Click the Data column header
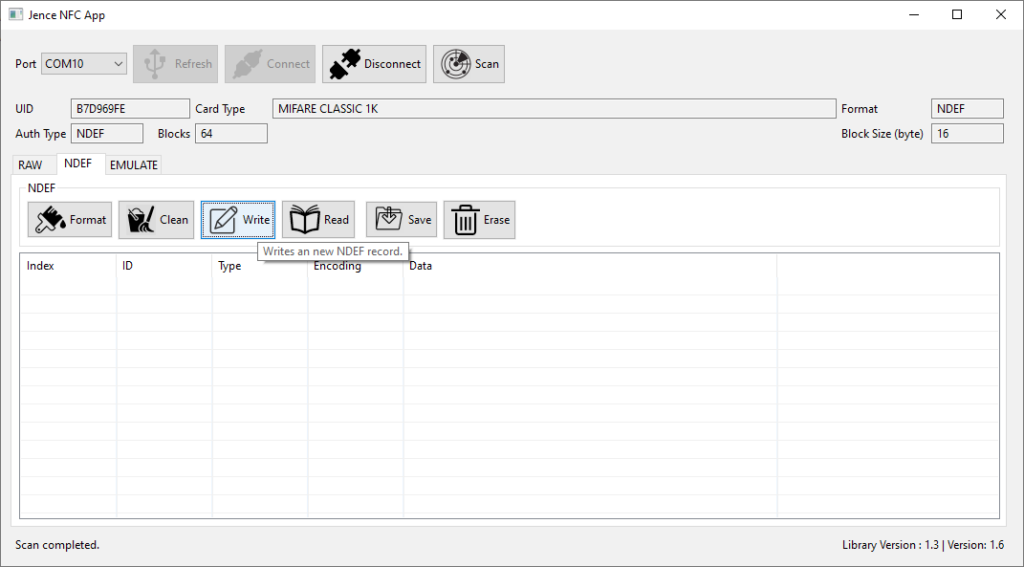 click(590, 266)
